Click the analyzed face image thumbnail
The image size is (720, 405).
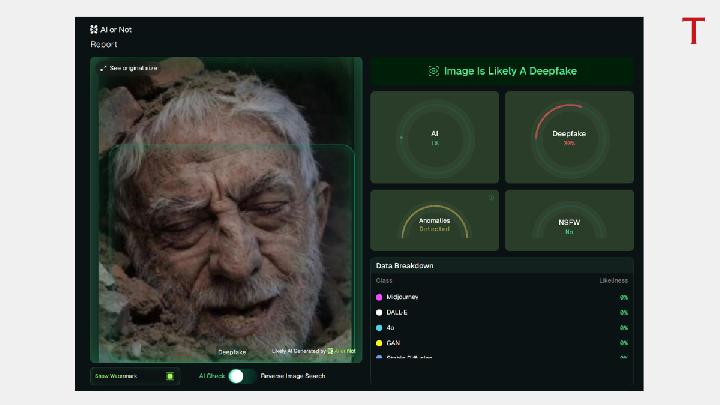click(x=225, y=210)
